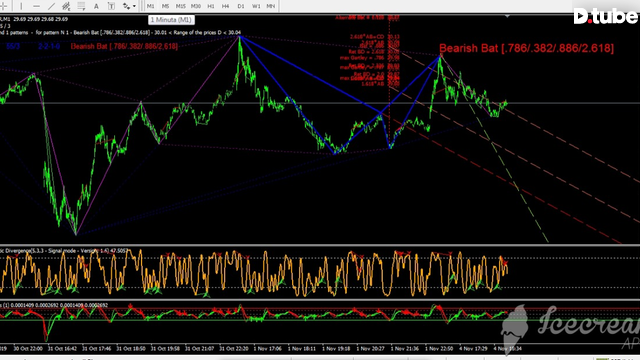Select the trendline drawing tool
The width and height of the screenshot is (640, 360).
pos(51,6)
